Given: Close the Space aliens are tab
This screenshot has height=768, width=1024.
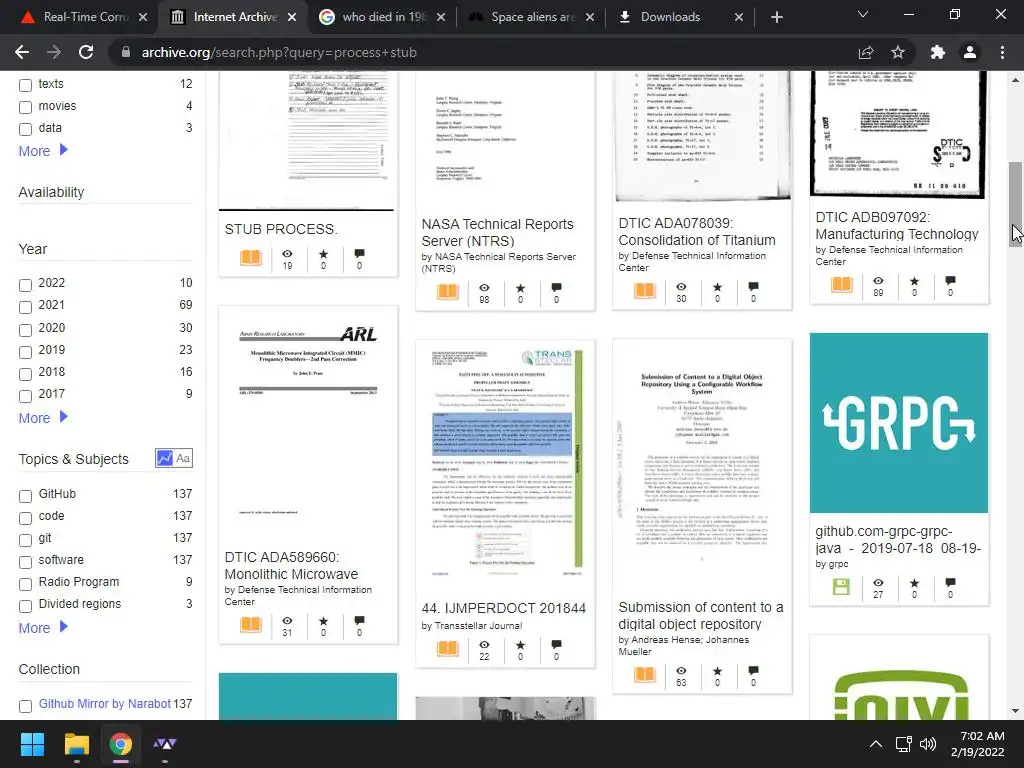Looking at the screenshot, I should point(590,17).
